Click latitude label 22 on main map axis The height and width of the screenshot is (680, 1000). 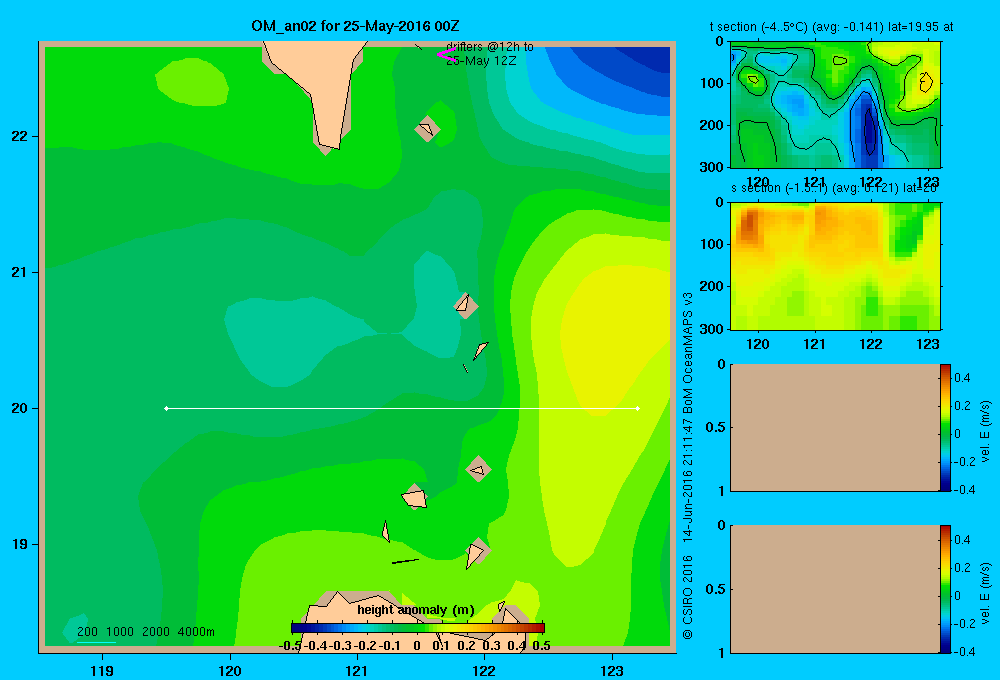click(x=20, y=136)
